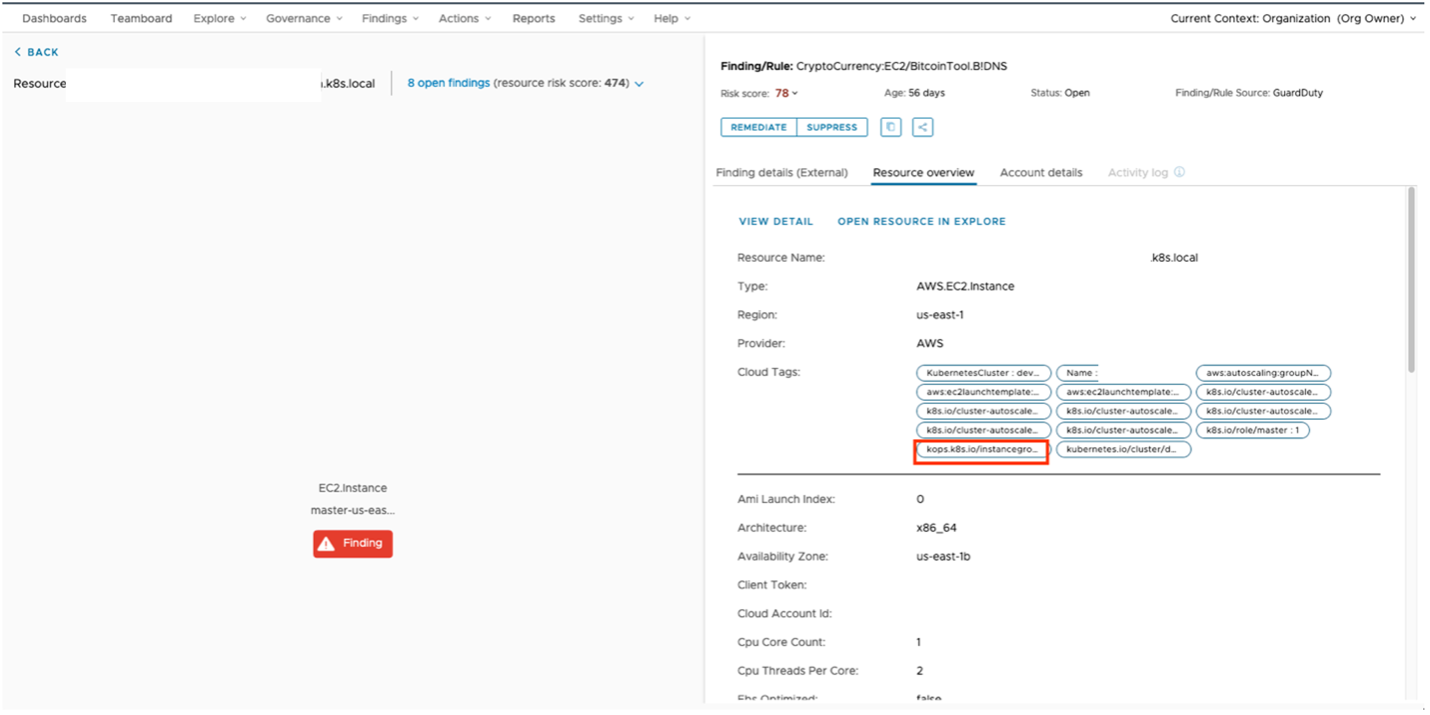Viewport: 1430px width, 715px height.
Task: Open the Governance menu
Action: click(x=304, y=18)
